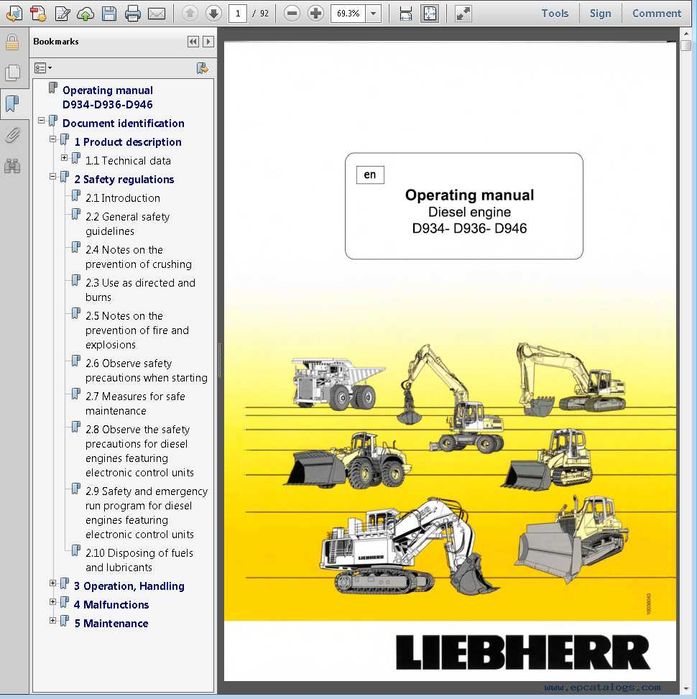Viewport: 697px width, 699px height.
Task: Click the Create PDF toolbar icon
Action: (x=38, y=13)
